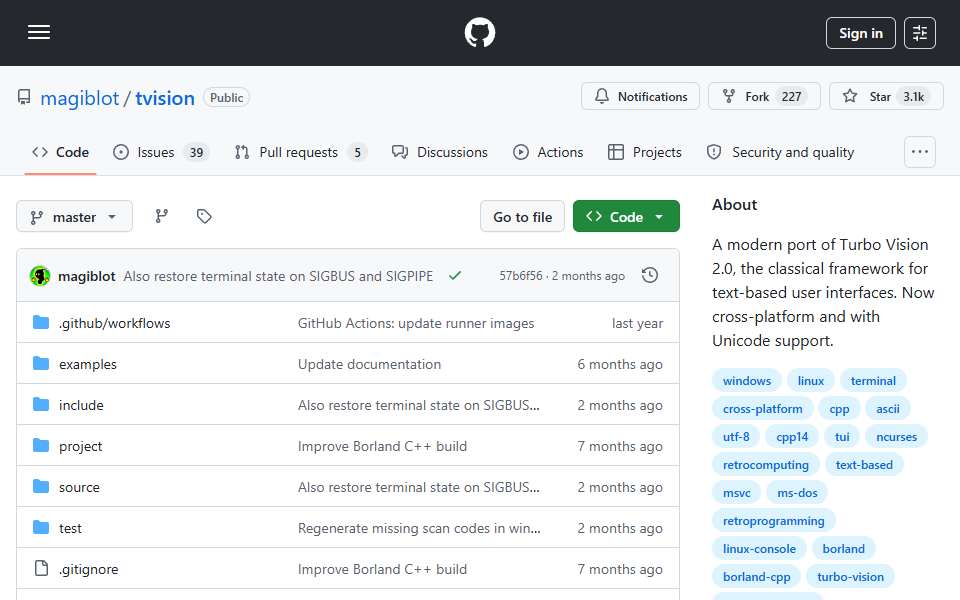Open the Pull requests tab

301,152
